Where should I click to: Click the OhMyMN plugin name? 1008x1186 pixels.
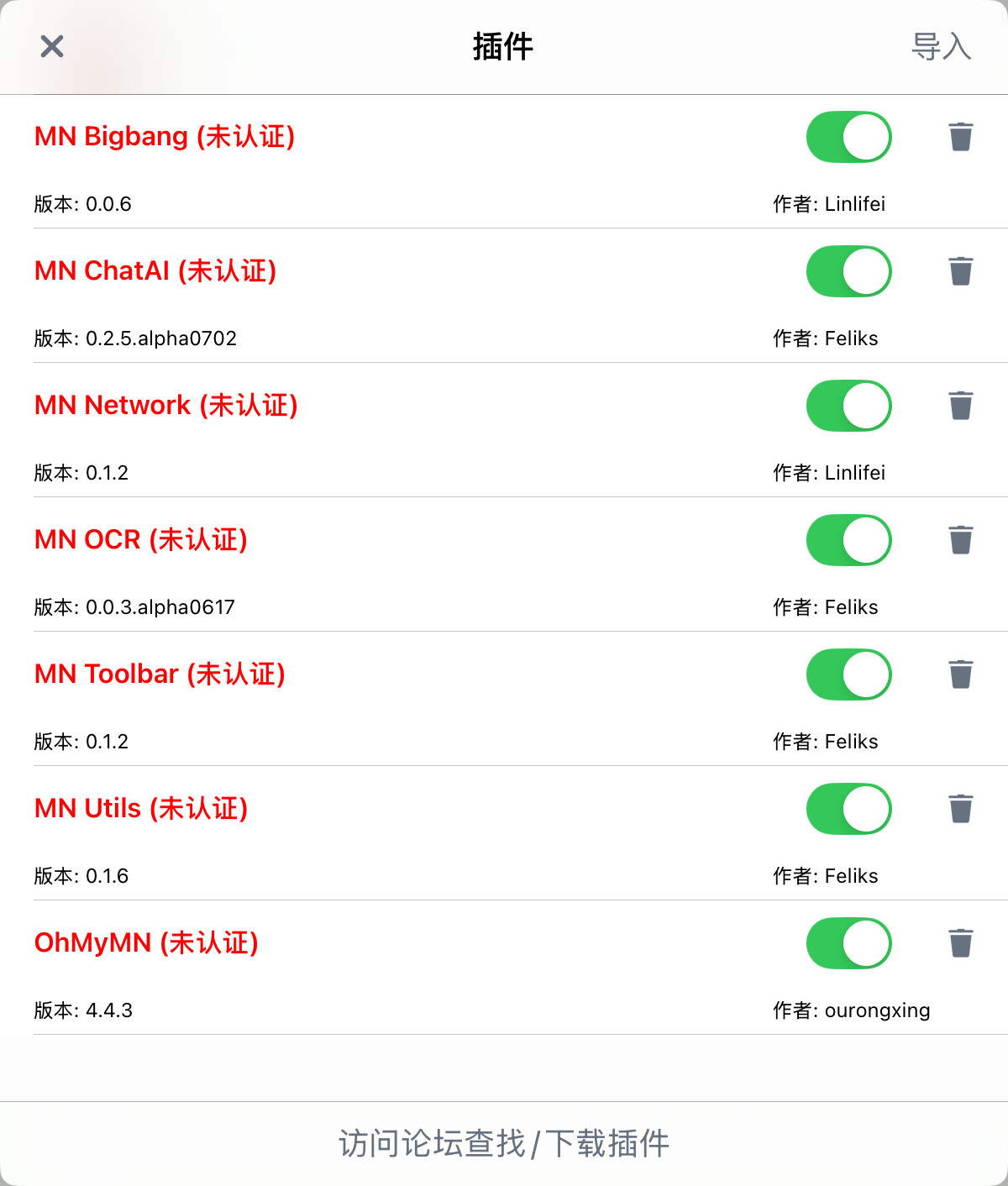point(146,943)
